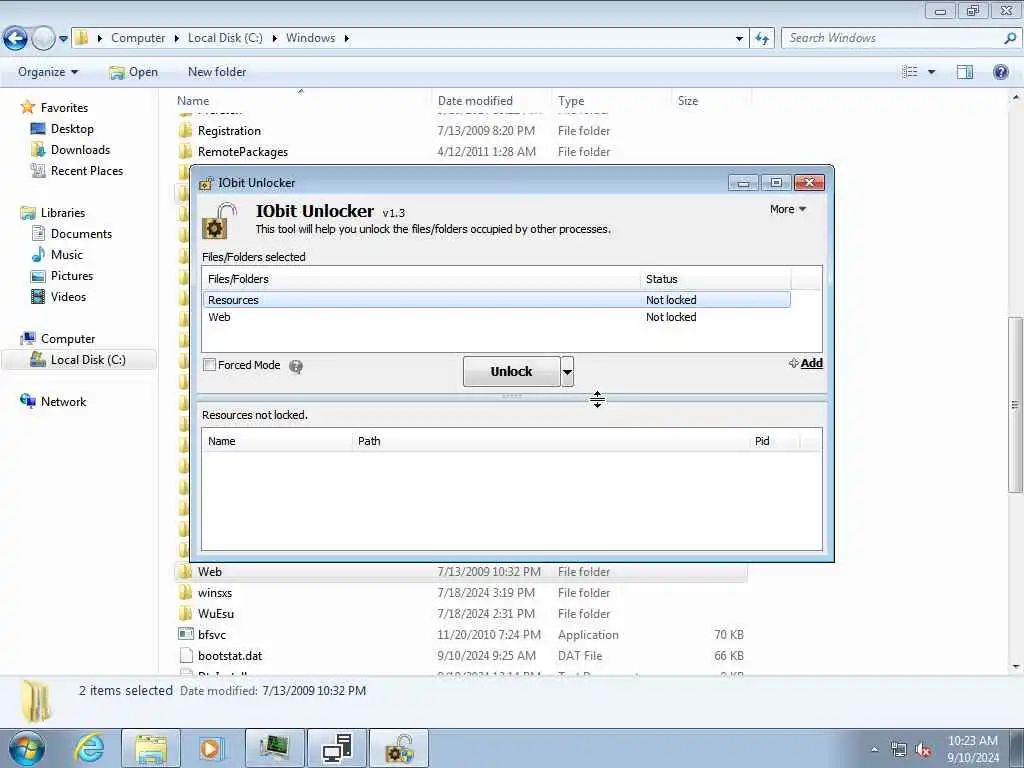Click the muted volume tray icon
This screenshot has height=768, width=1024.
pyautogui.click(x=923, y=750)
